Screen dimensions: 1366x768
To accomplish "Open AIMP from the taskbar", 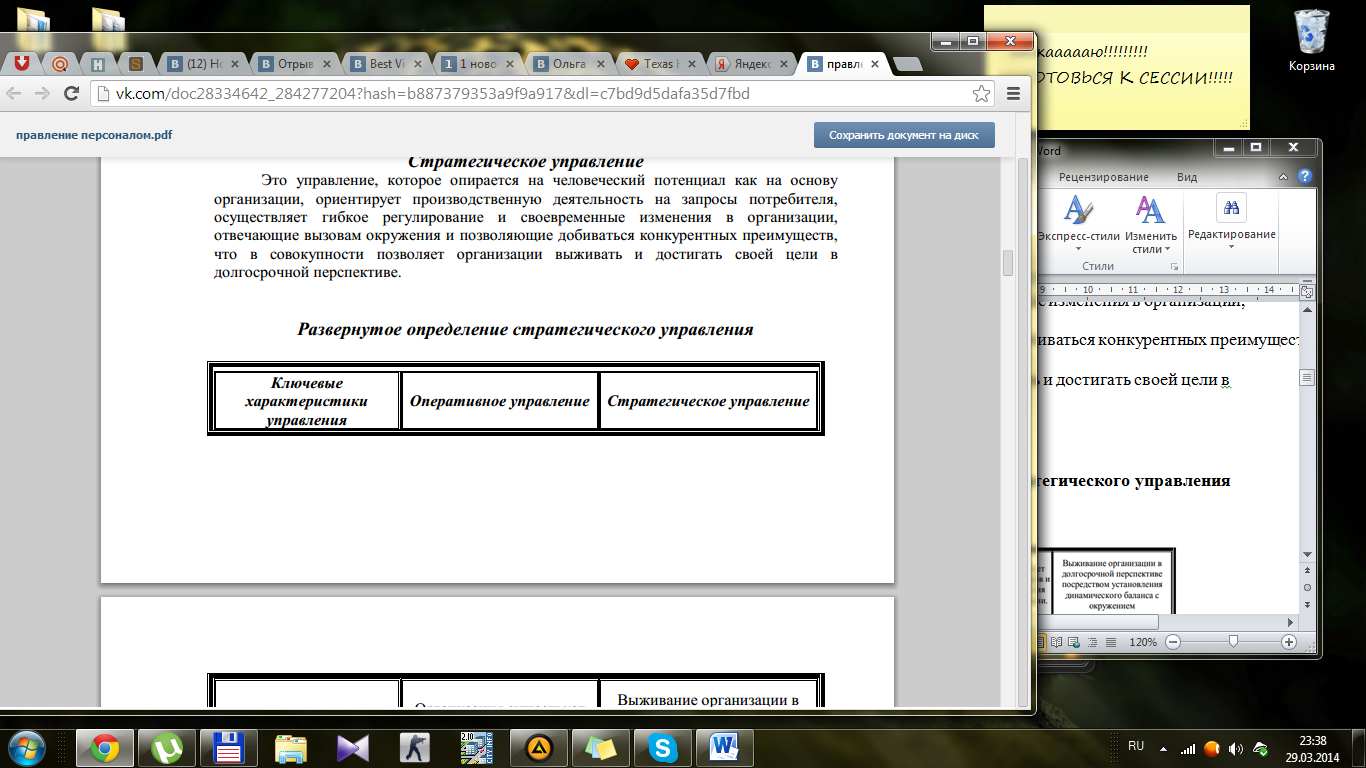I will (x=539, y=747).
